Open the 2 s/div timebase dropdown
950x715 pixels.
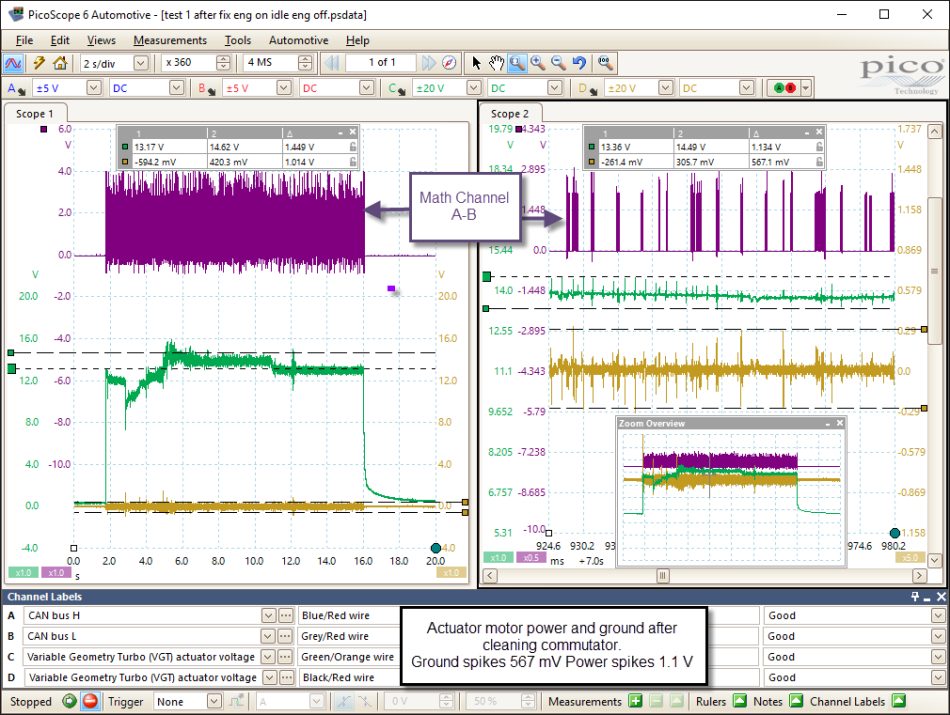click(x=141, y=62)
